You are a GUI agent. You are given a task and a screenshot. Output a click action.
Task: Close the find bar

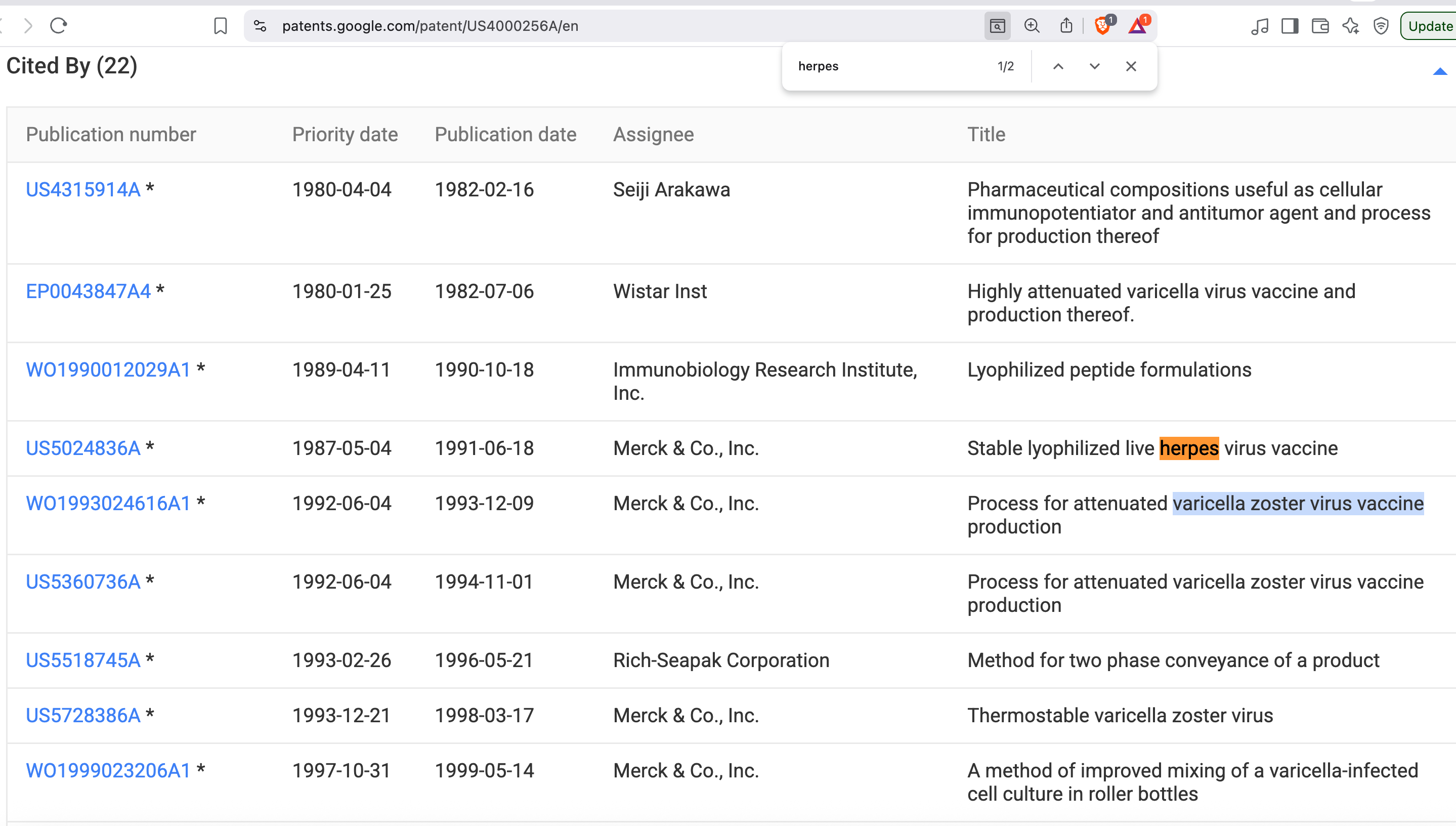click(x=1131, y=66)
